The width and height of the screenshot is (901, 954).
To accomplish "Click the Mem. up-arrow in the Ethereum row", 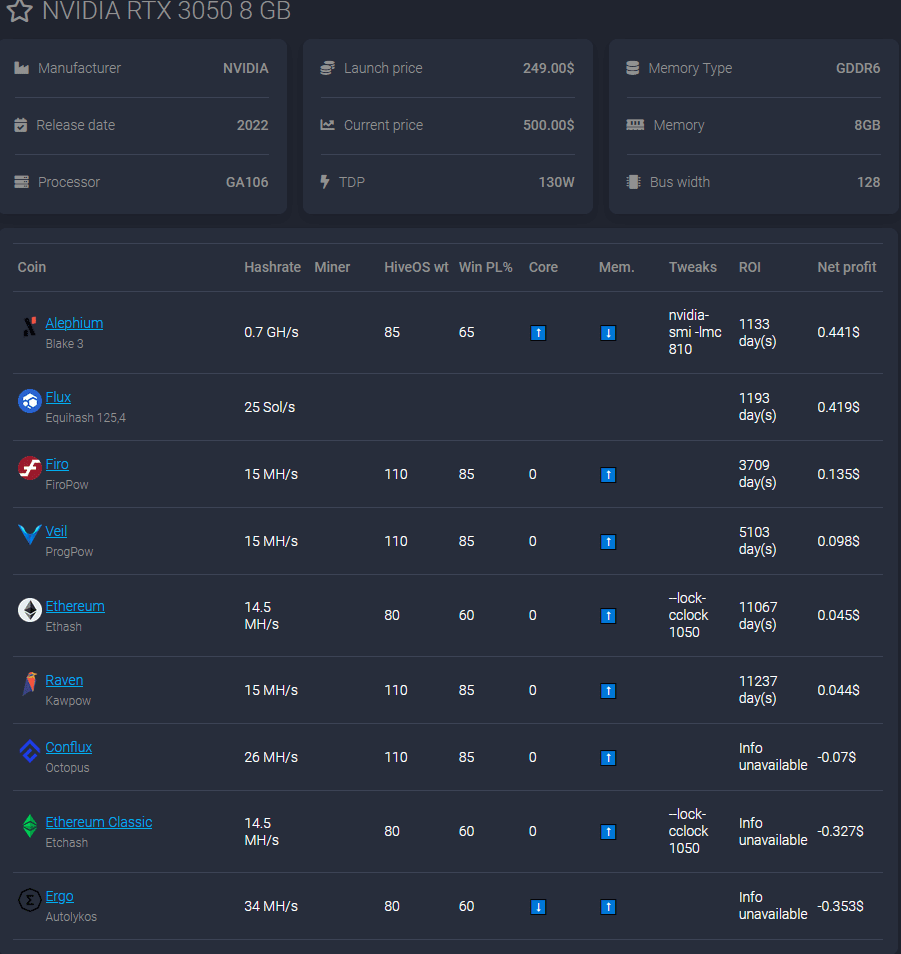I will [608, 616].
